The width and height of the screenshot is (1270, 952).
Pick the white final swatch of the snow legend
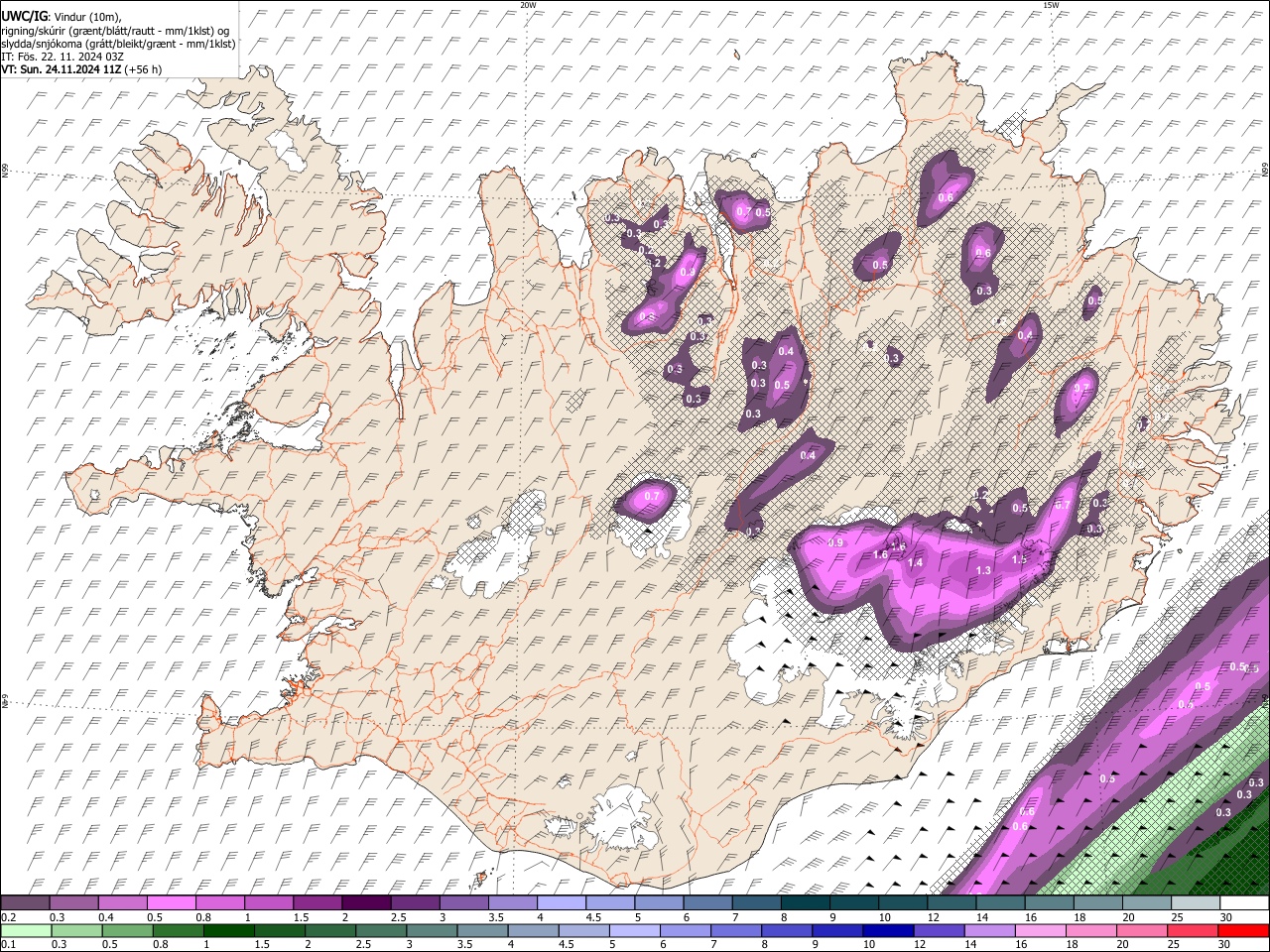pyautogui.click(x=1244, y=902)
